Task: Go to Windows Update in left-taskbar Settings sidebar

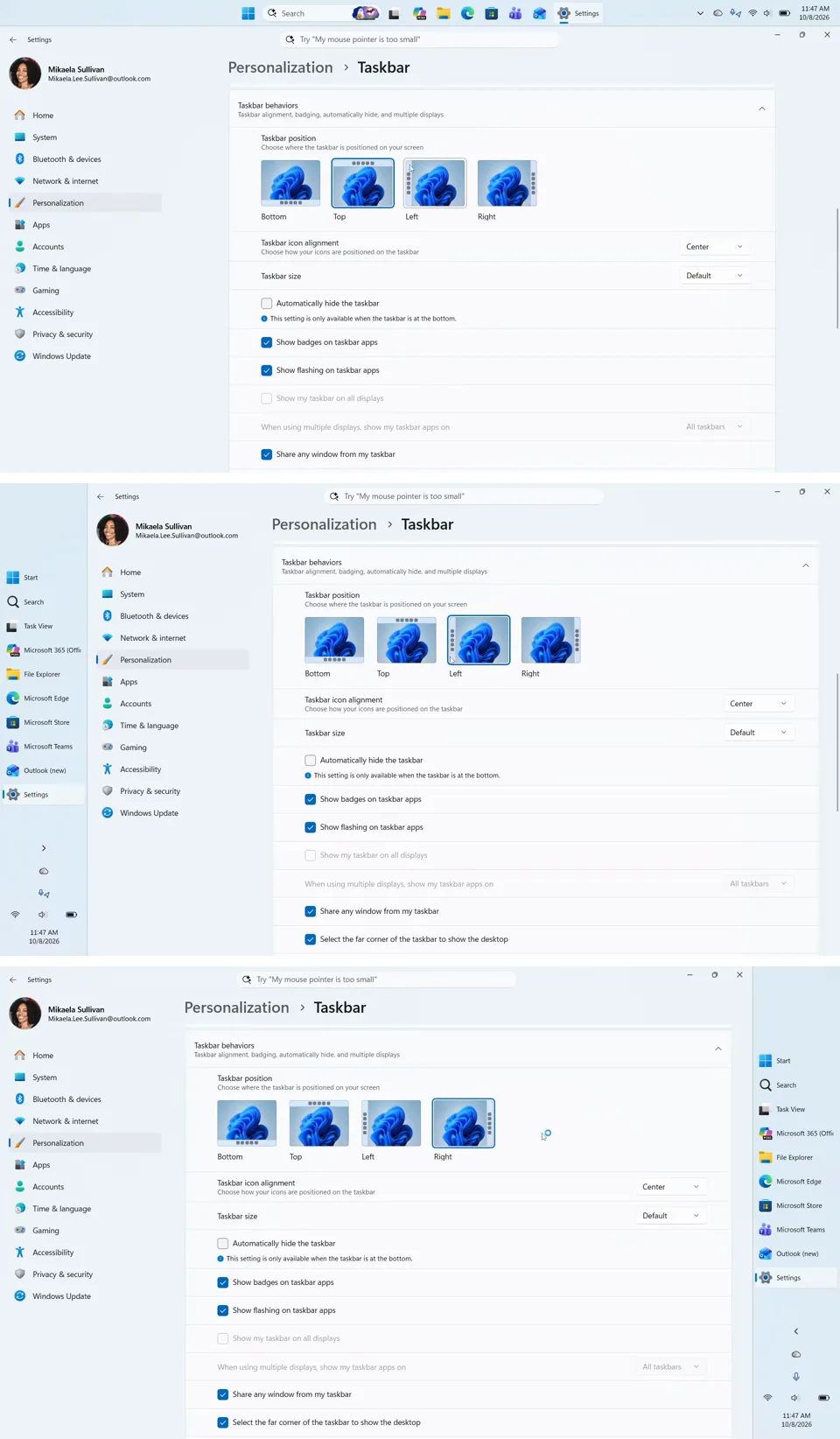Action: point(172,813)
